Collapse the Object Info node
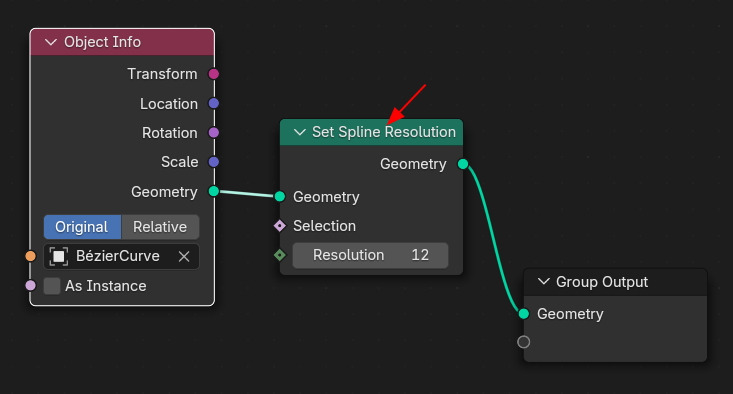The width and height of the screenshot is (733, 394). [x=50, y=42]
